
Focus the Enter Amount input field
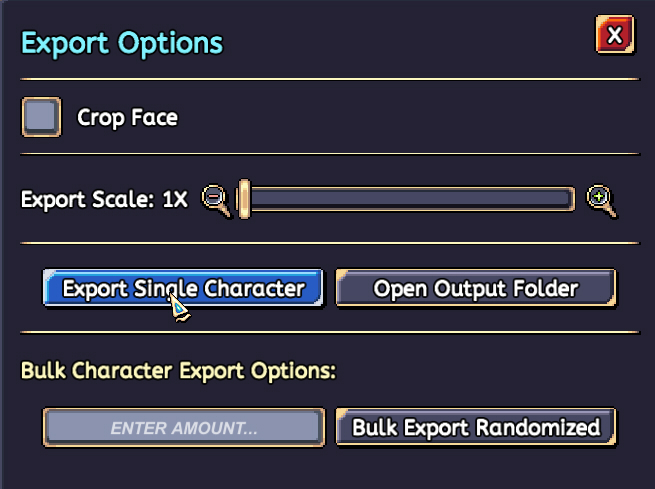coord(184,428)
